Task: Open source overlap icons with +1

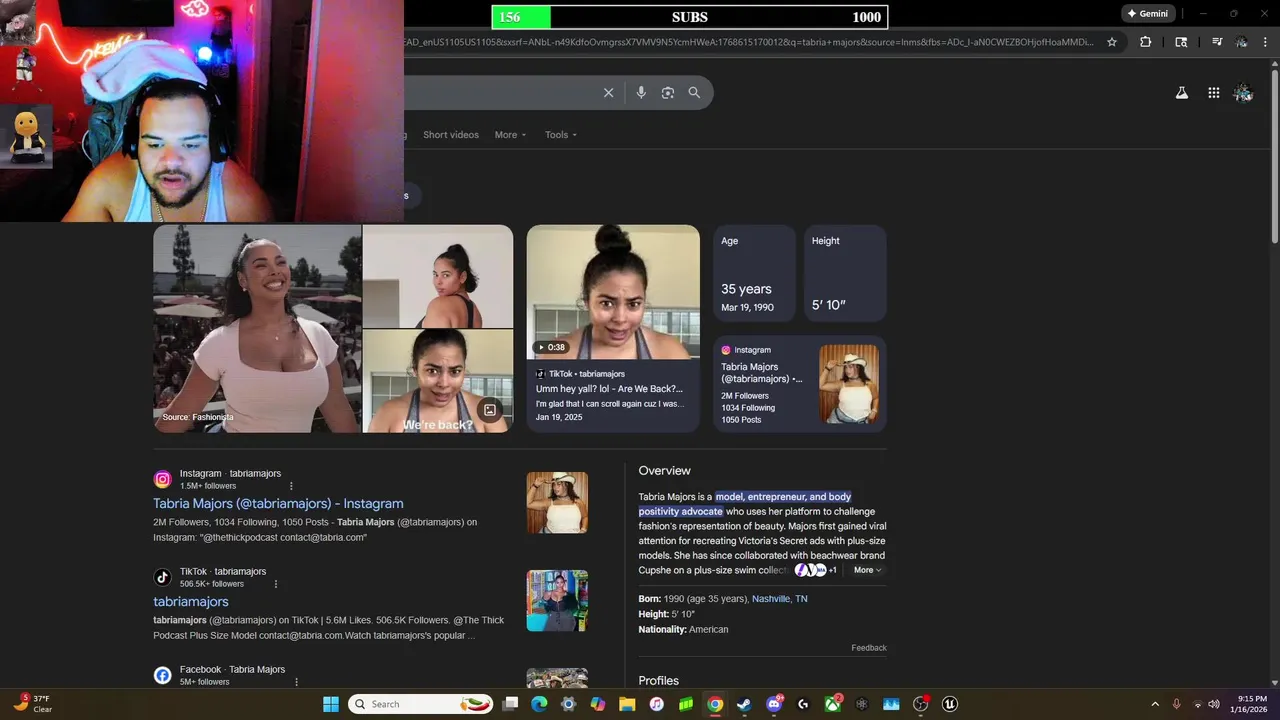Action: [x=816, y=570]
